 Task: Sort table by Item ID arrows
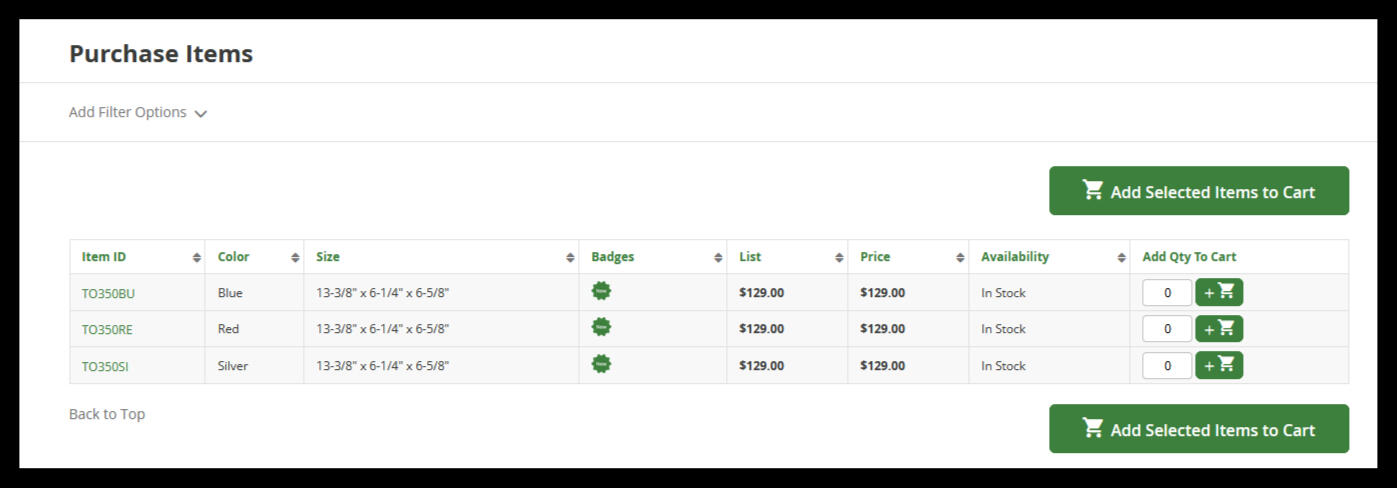click(196, 258)
